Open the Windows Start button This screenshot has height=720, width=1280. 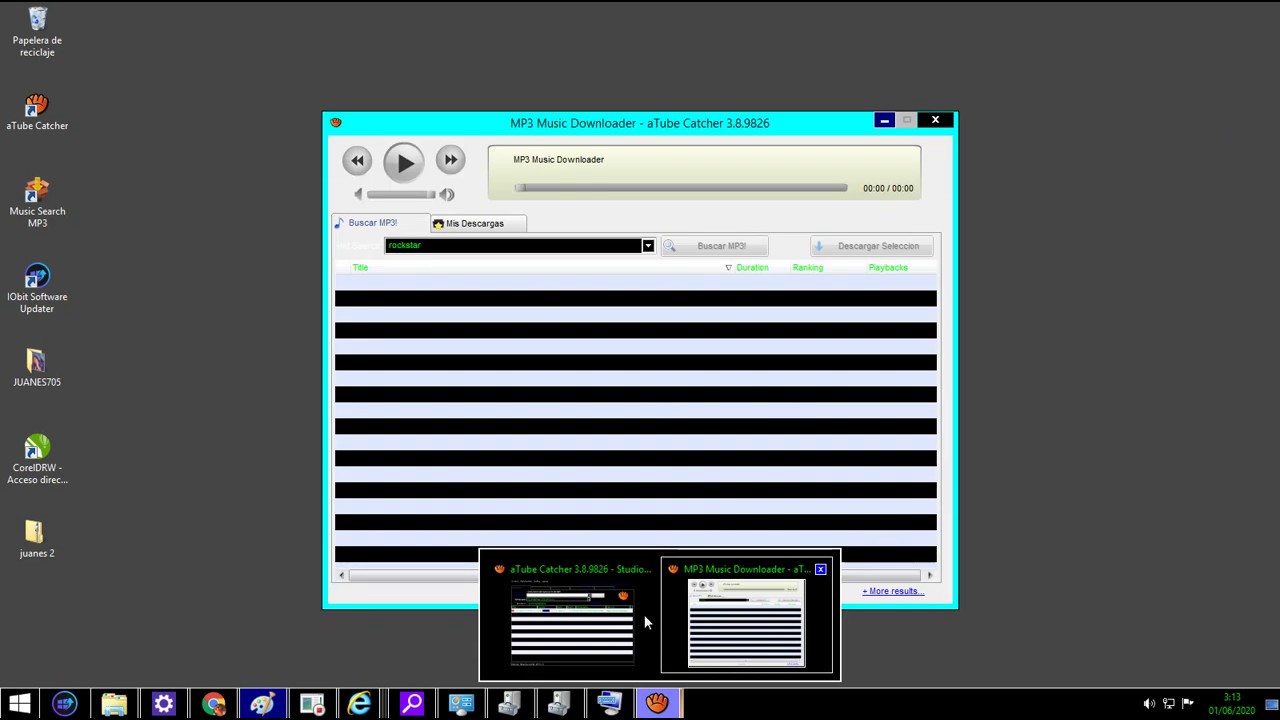pyautogui.click(x=20, y=704)
